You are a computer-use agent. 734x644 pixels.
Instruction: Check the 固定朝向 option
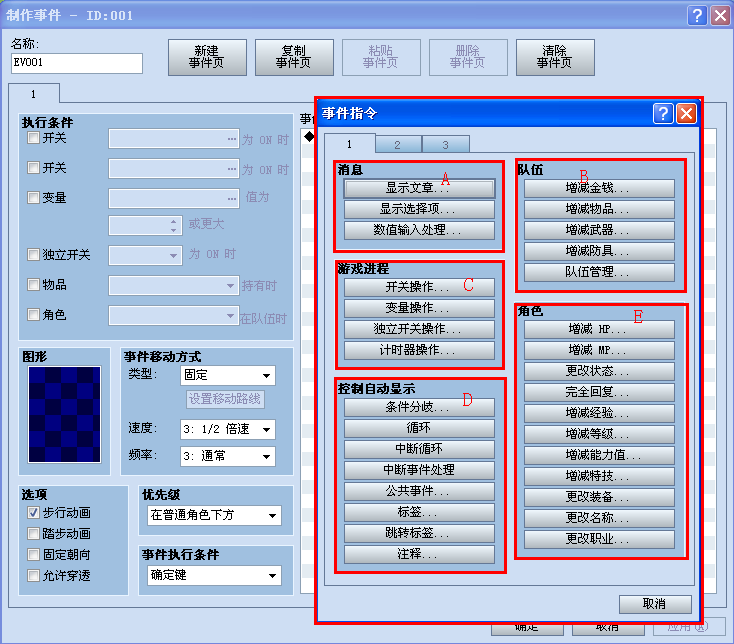point(33,555)
